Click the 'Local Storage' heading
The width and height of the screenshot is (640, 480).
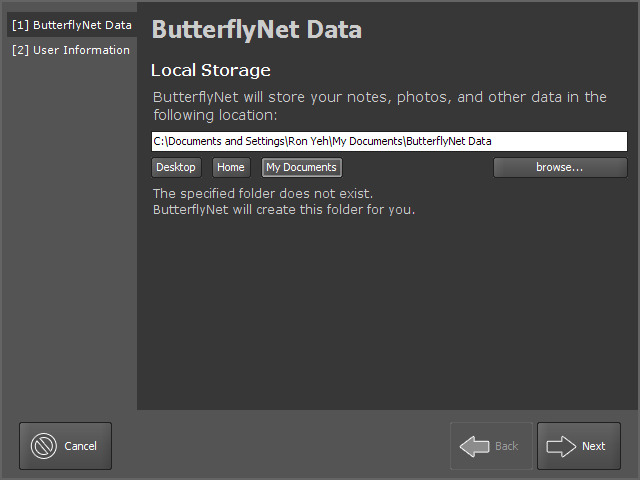pos(211,70)
